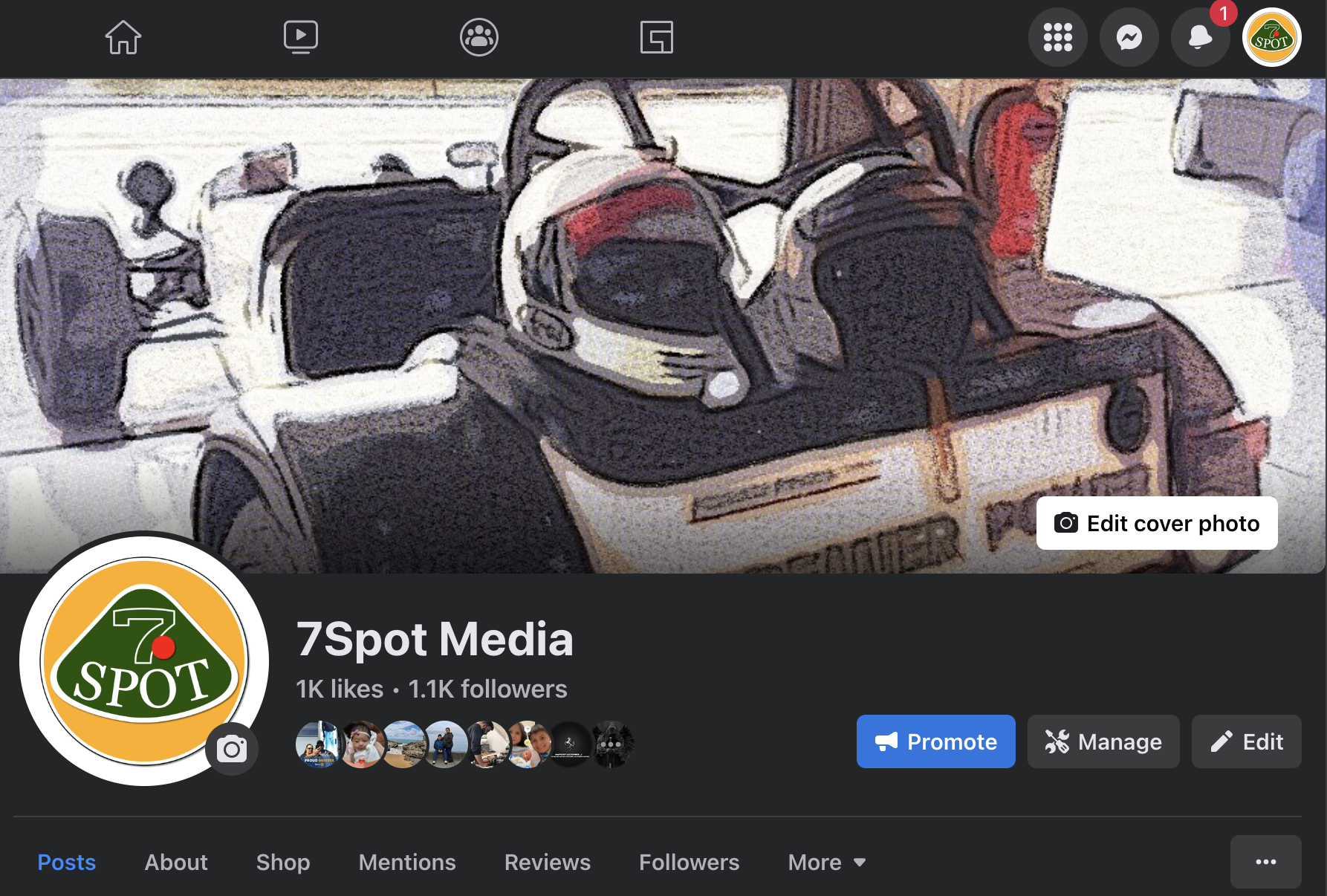
Task: Click the 7Spot account avatar in top bar
Action: [1271, 37]
